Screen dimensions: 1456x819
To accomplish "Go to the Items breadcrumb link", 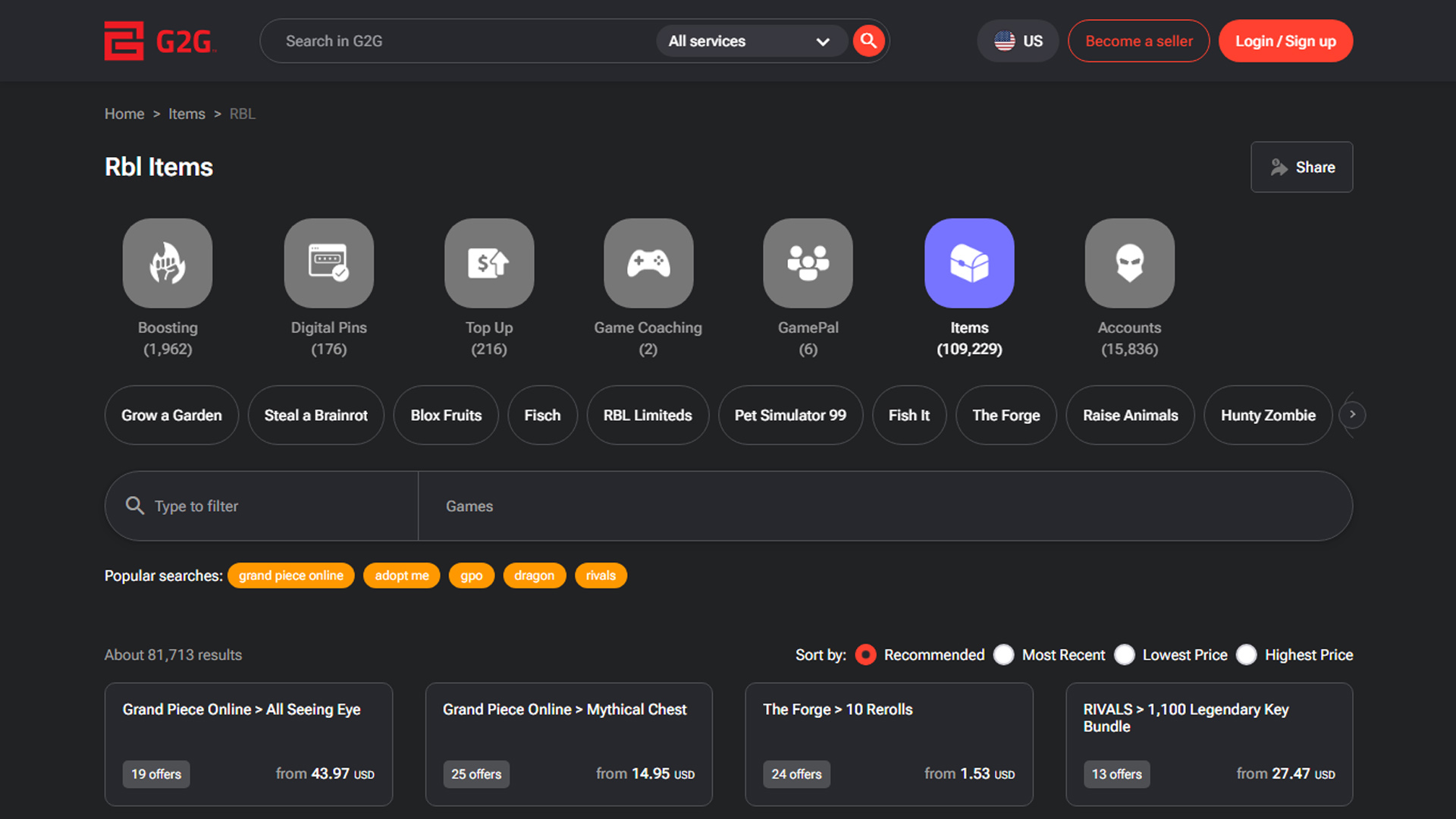I will (x=187, y=114).
